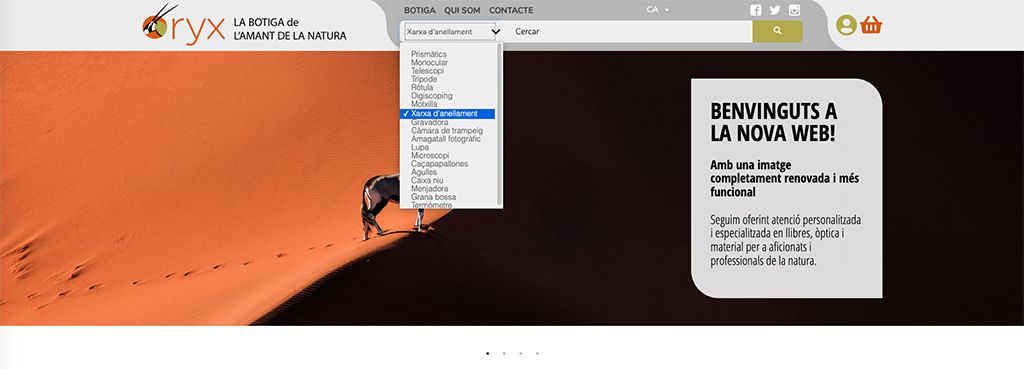Open the shopping basket icon
Screen dimensions: 1024x369
pyautogui.click(x=871, y=25)
